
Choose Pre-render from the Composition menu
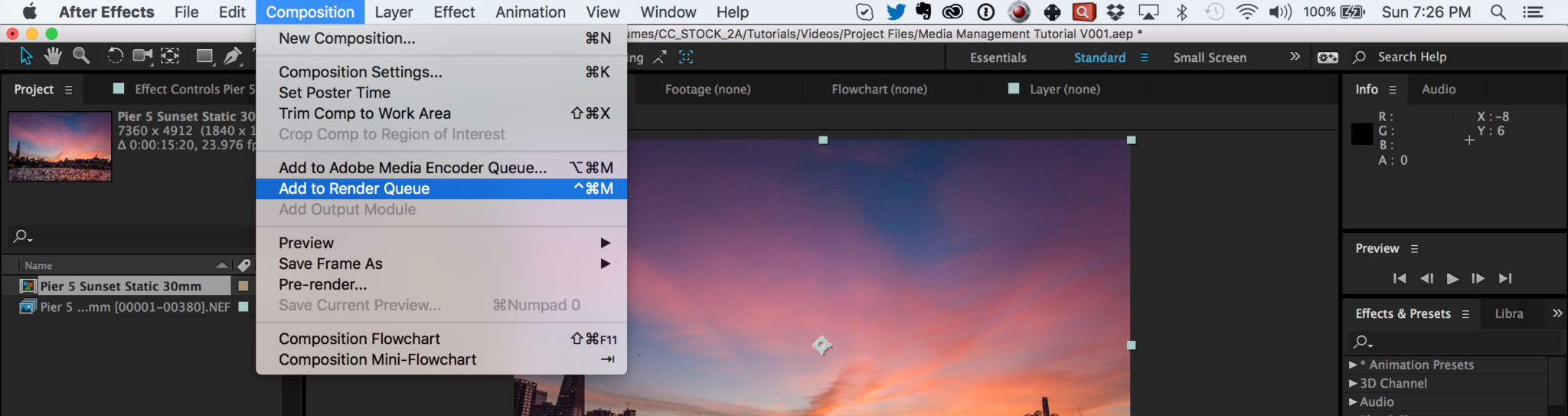point(441,284)
